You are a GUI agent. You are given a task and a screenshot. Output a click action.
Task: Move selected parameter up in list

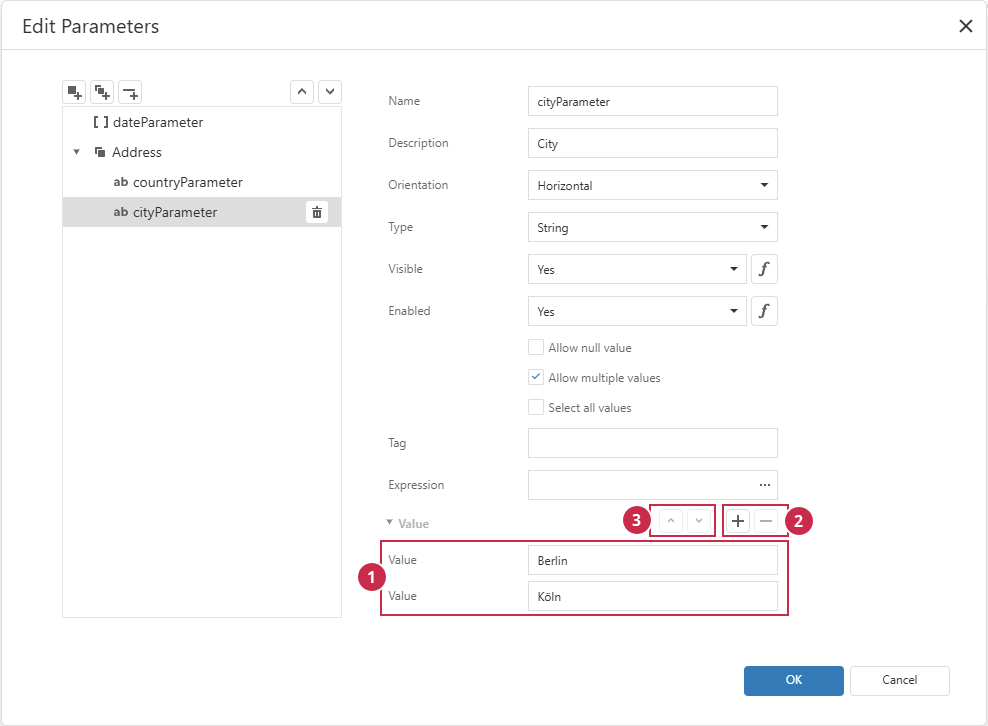(302, 92)
